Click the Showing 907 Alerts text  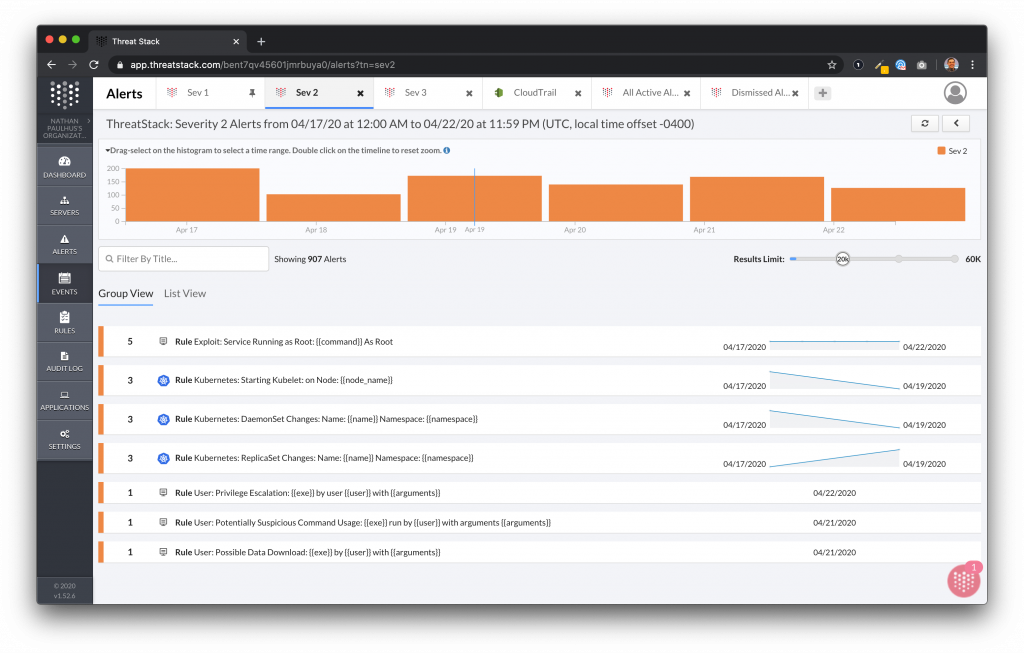click(310, 259)
